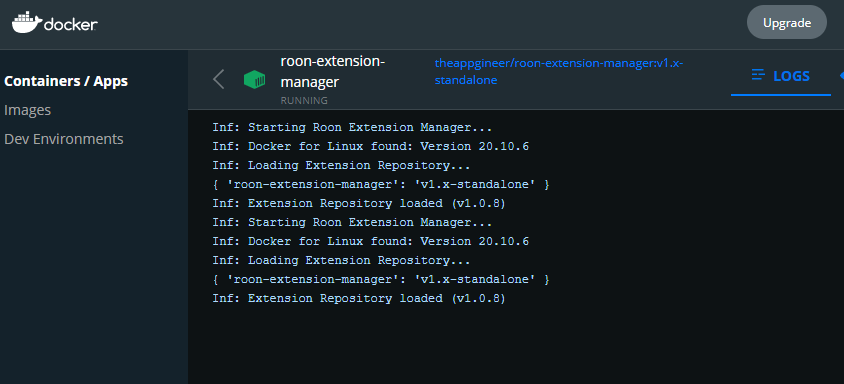Open the LOGS tab
This screenshot has height=384, width=844.
click(780, 76)
